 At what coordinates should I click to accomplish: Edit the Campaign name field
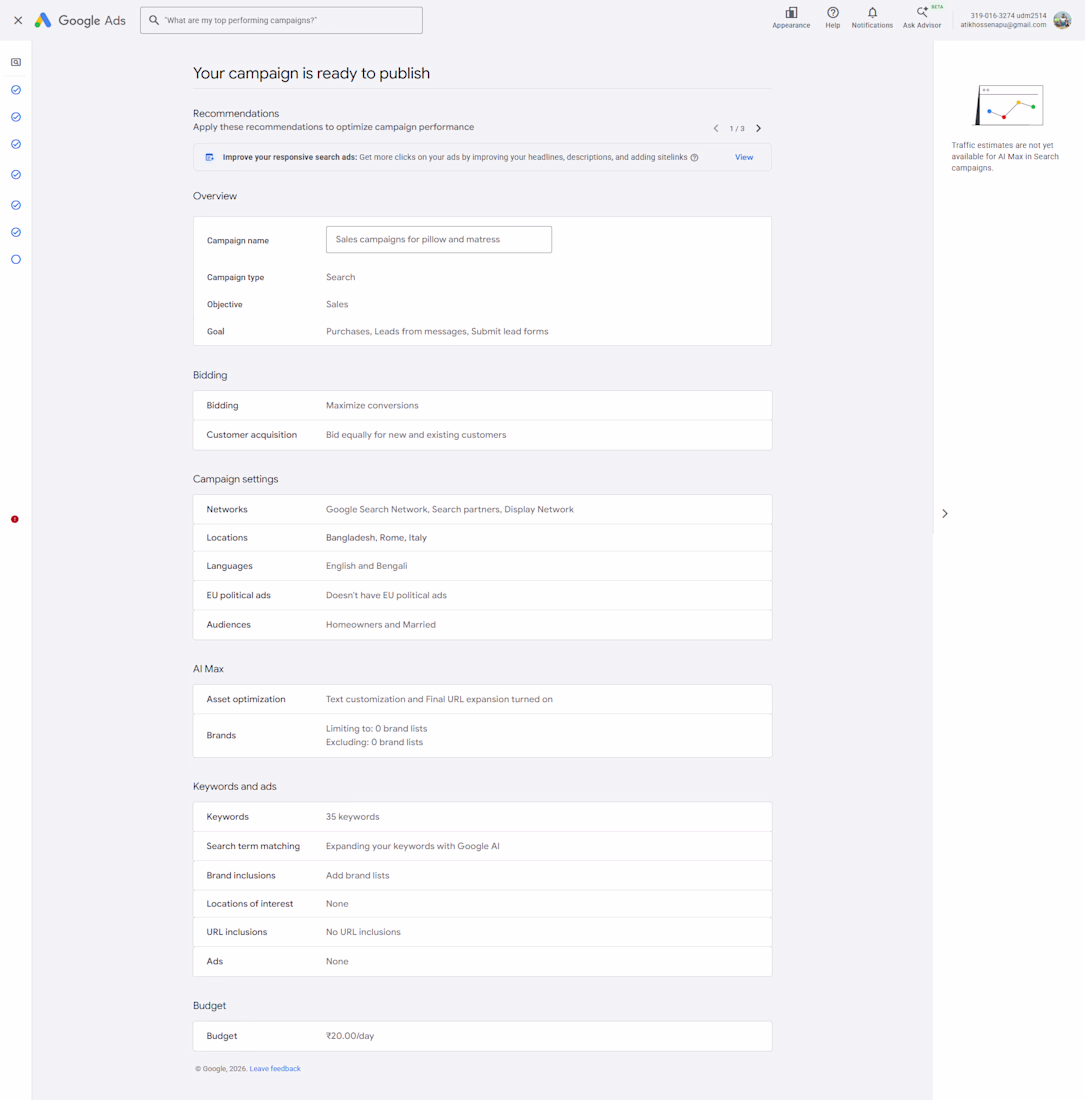click(439, 239)
